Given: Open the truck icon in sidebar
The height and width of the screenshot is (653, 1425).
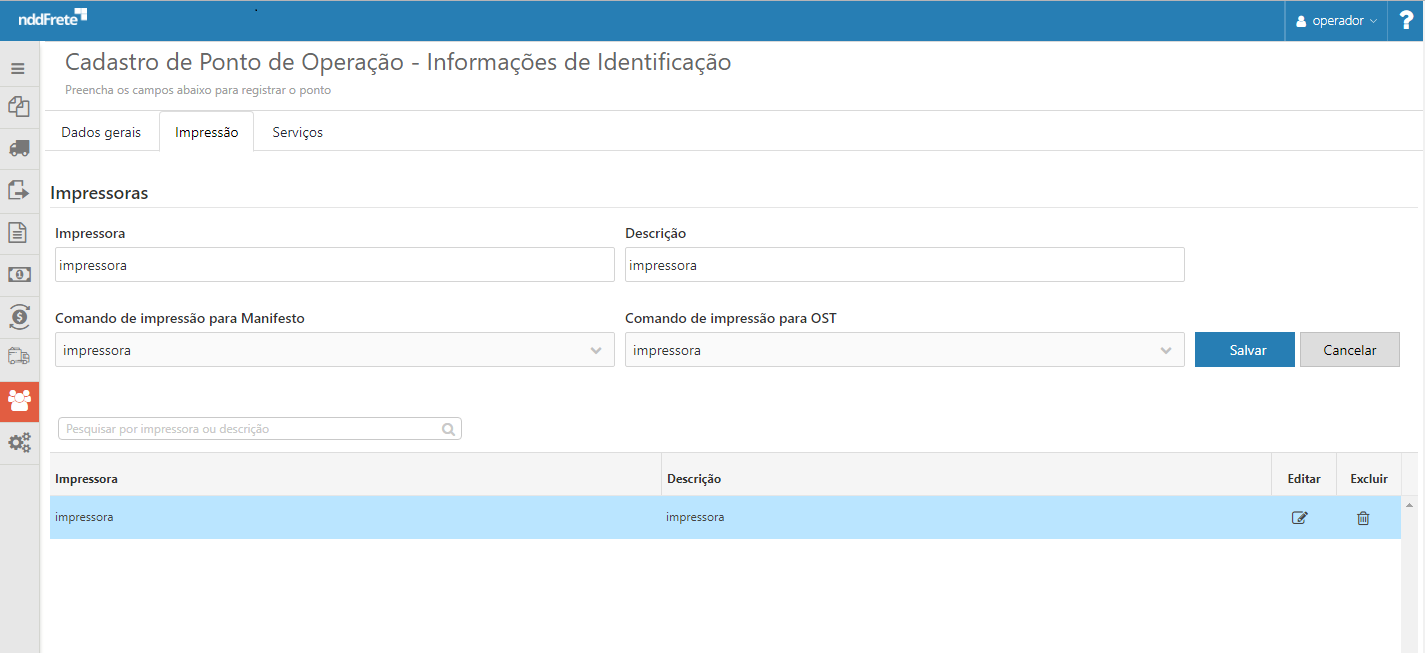Looking at the screenshot, I should click(x=19, y=148).
